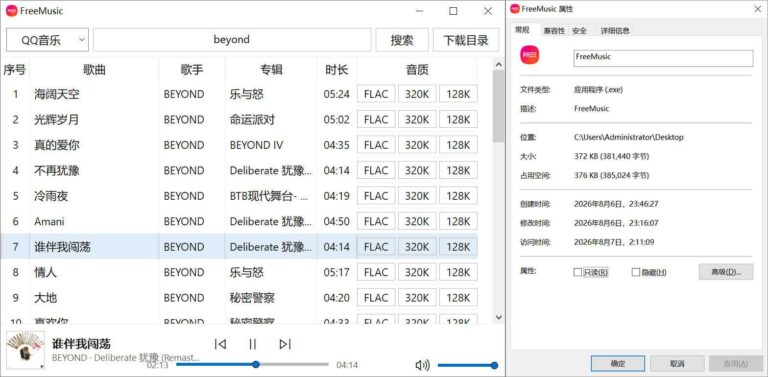The image size is (768, 377).
Task: Download 海阔天空 in 320K quality
Action: 417,94
